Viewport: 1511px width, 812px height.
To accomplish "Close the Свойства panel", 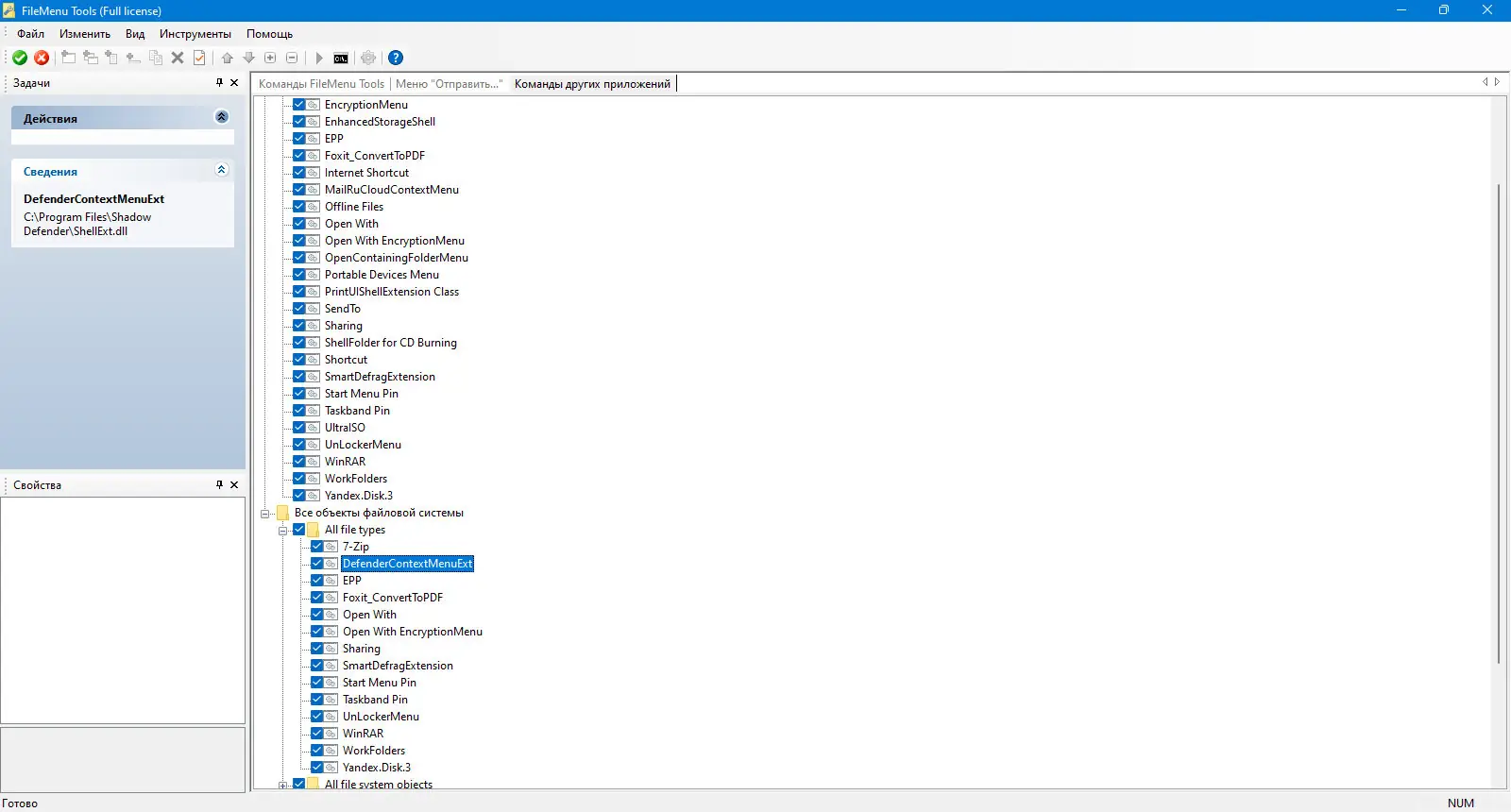I will [x=234, y=484].
